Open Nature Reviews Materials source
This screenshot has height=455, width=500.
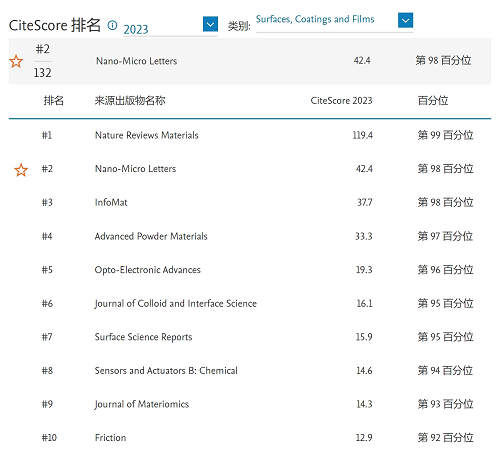coord(147,135)
